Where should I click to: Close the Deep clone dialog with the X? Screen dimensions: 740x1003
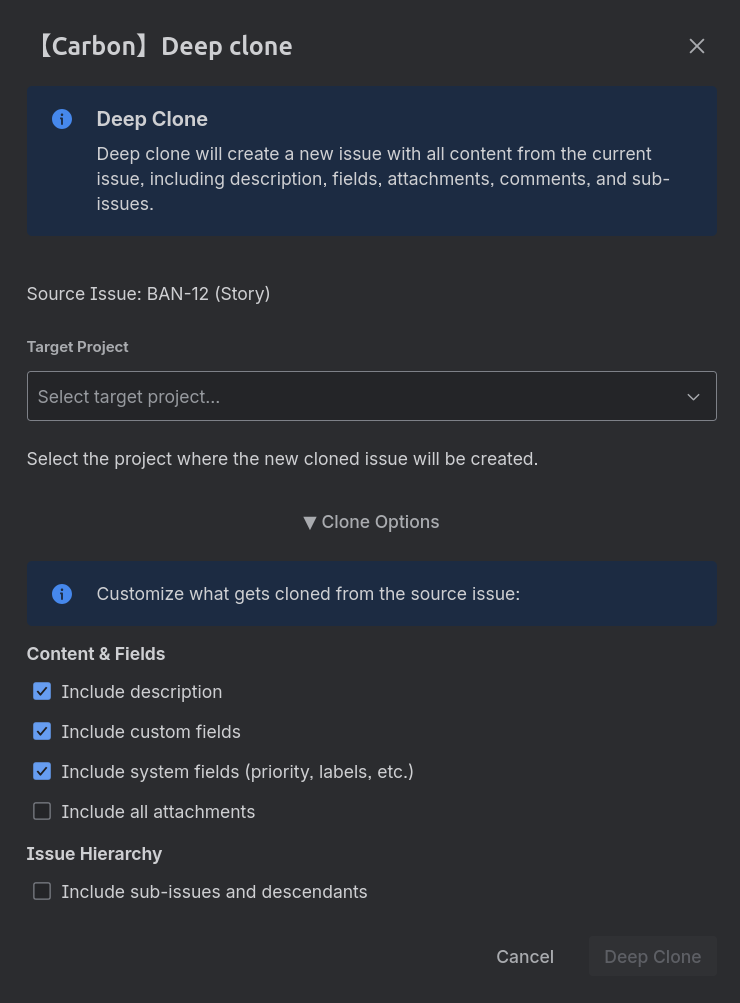(x=697, y=46)
